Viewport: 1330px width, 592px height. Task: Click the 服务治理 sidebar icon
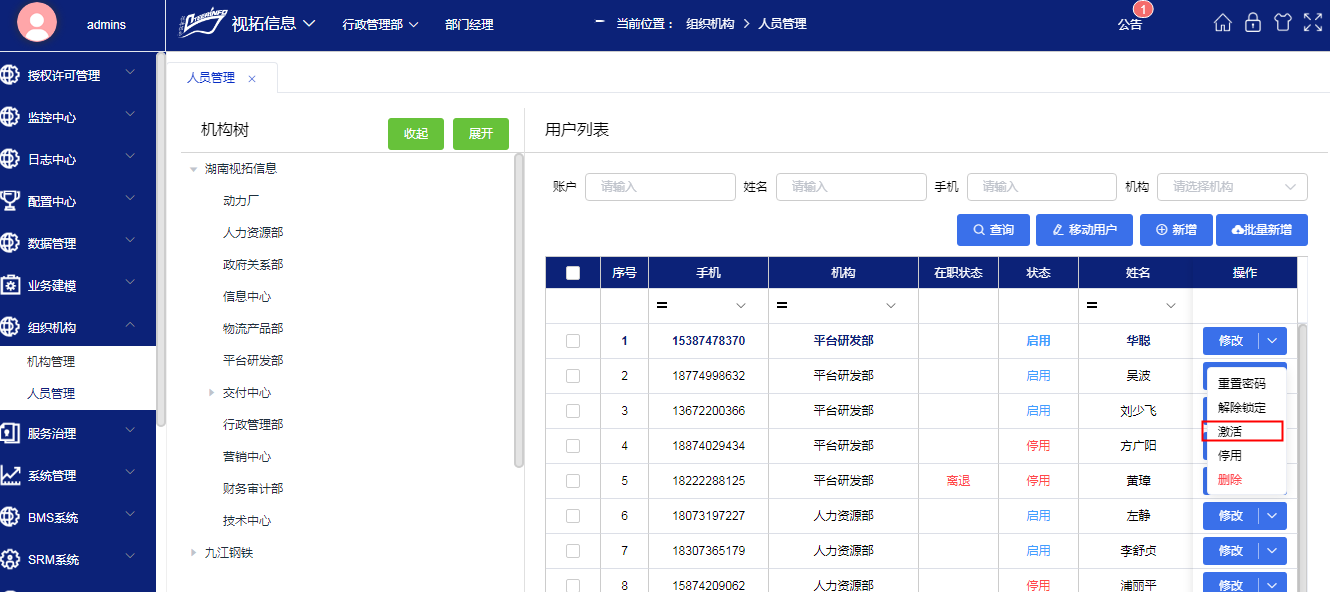(10, 433)
